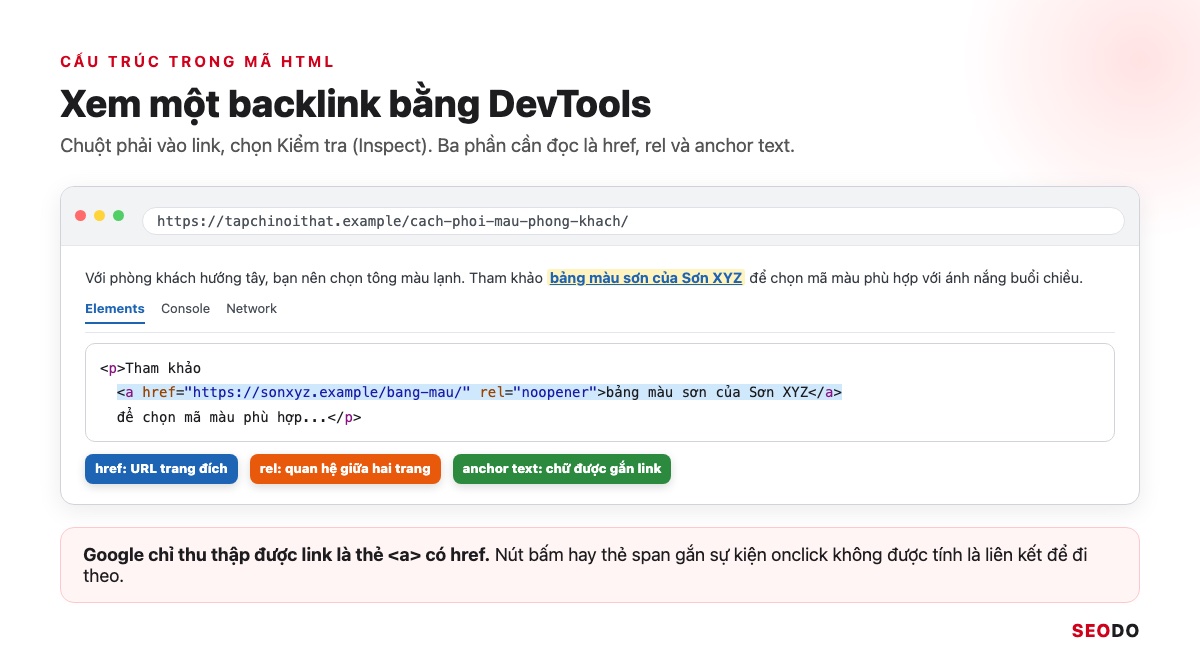The height and width of the screenshot is (663, 1200).
Task: Open the 'bảng màu sơn của Sơn XYZ' link
Action: coord(646,278)
